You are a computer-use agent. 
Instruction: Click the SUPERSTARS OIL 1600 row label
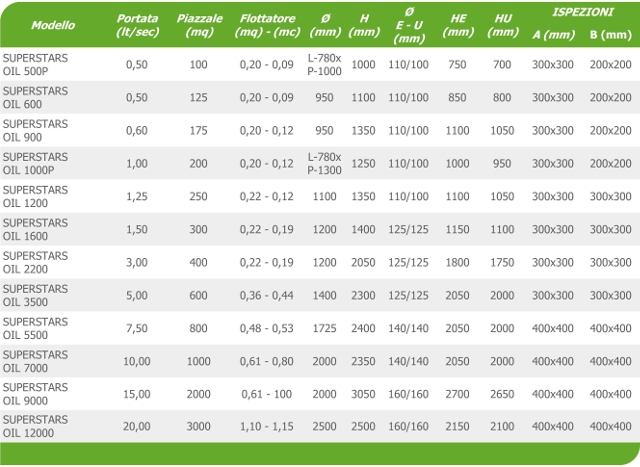pyautogui.click(x=35, y=229)
